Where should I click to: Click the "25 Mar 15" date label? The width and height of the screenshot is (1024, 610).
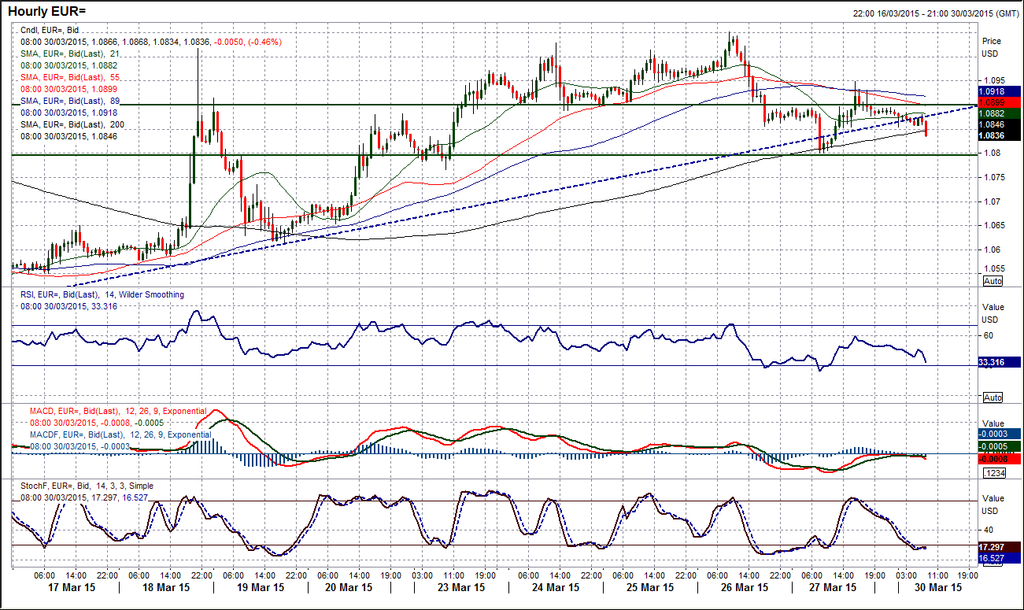coord(650,587)
